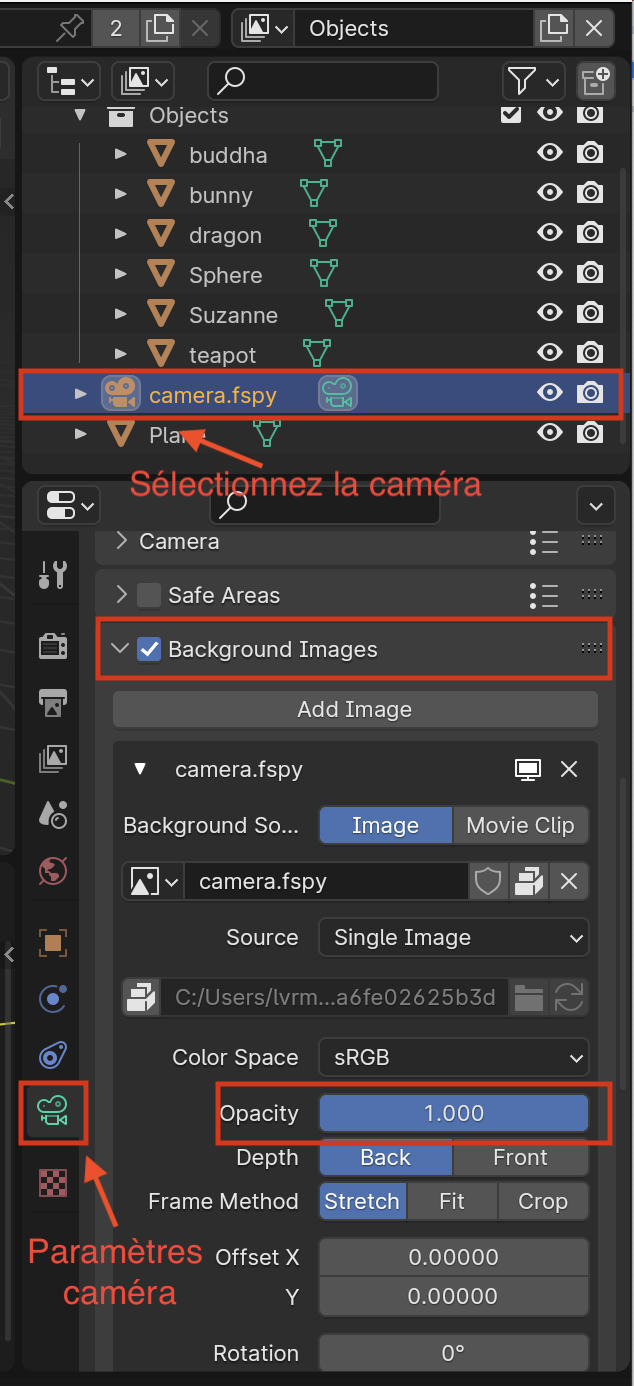Open the Render properties tab
The image size is (634, 1386).
click(x=52, y=646)
